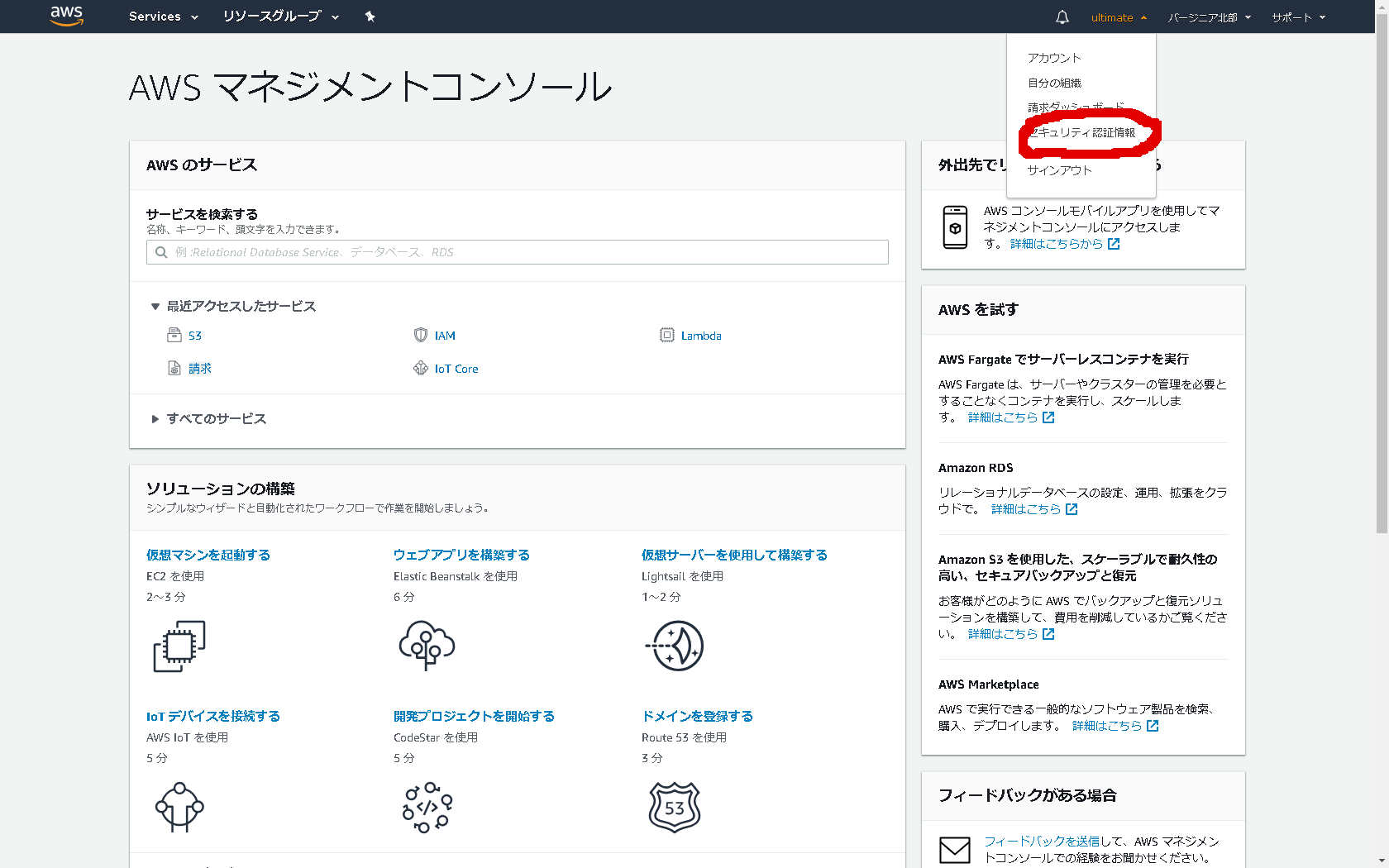Click external link icon in AWS Fargate section
This screenshot has width=1389, height=868.
1048,417
